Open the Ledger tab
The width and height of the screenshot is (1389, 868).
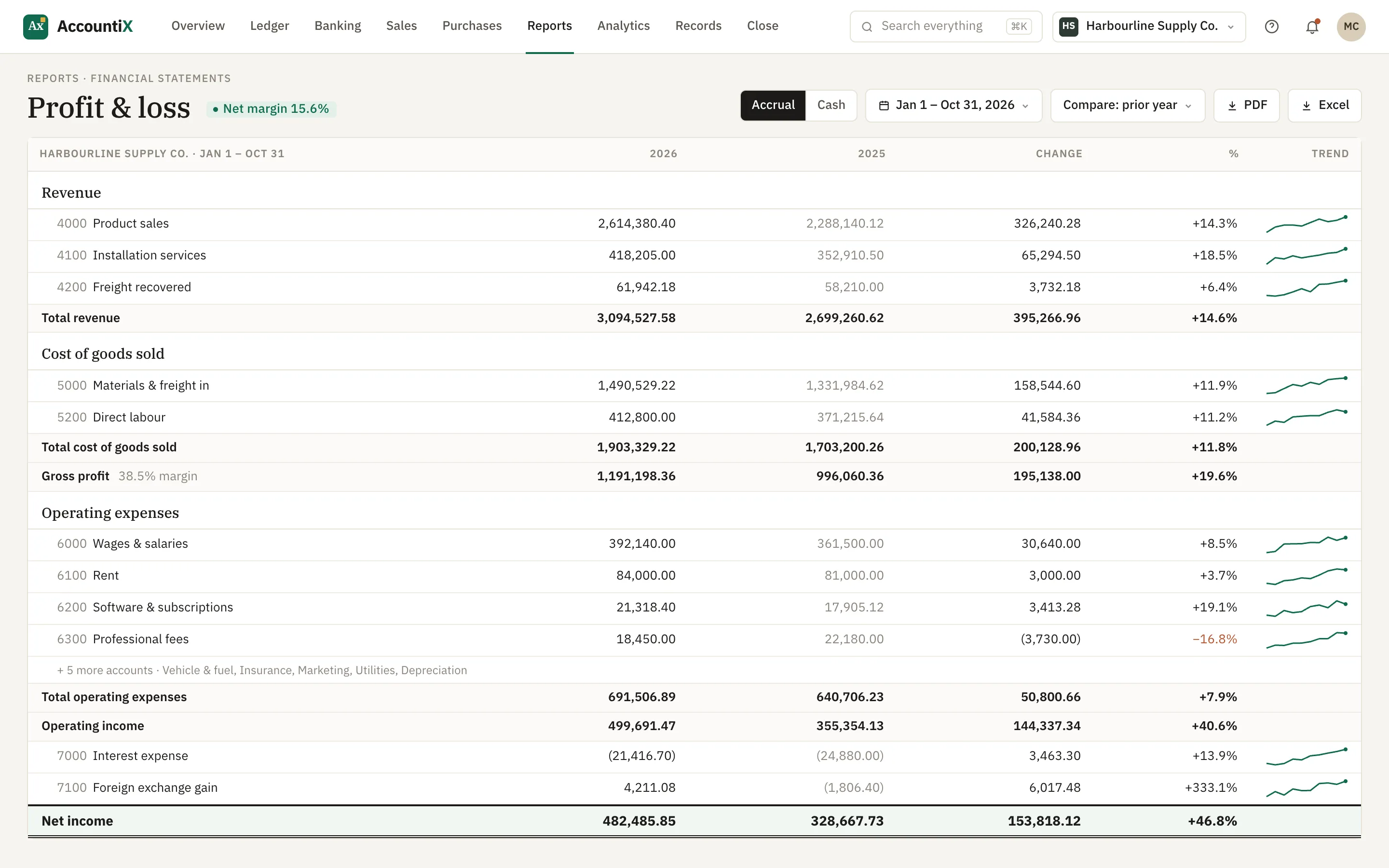[x=269, y=26]
